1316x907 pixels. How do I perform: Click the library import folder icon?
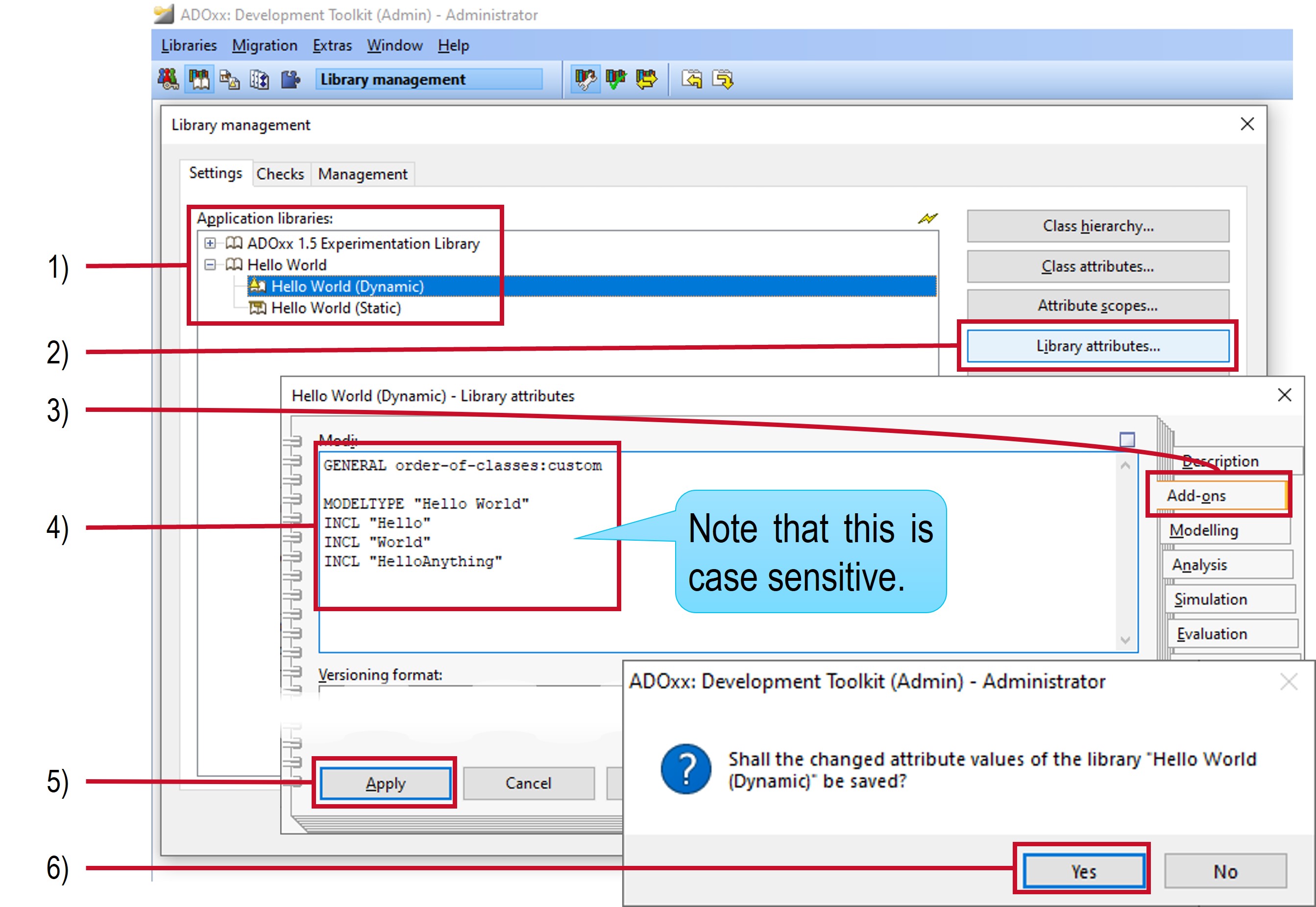(x=692, y=79)
